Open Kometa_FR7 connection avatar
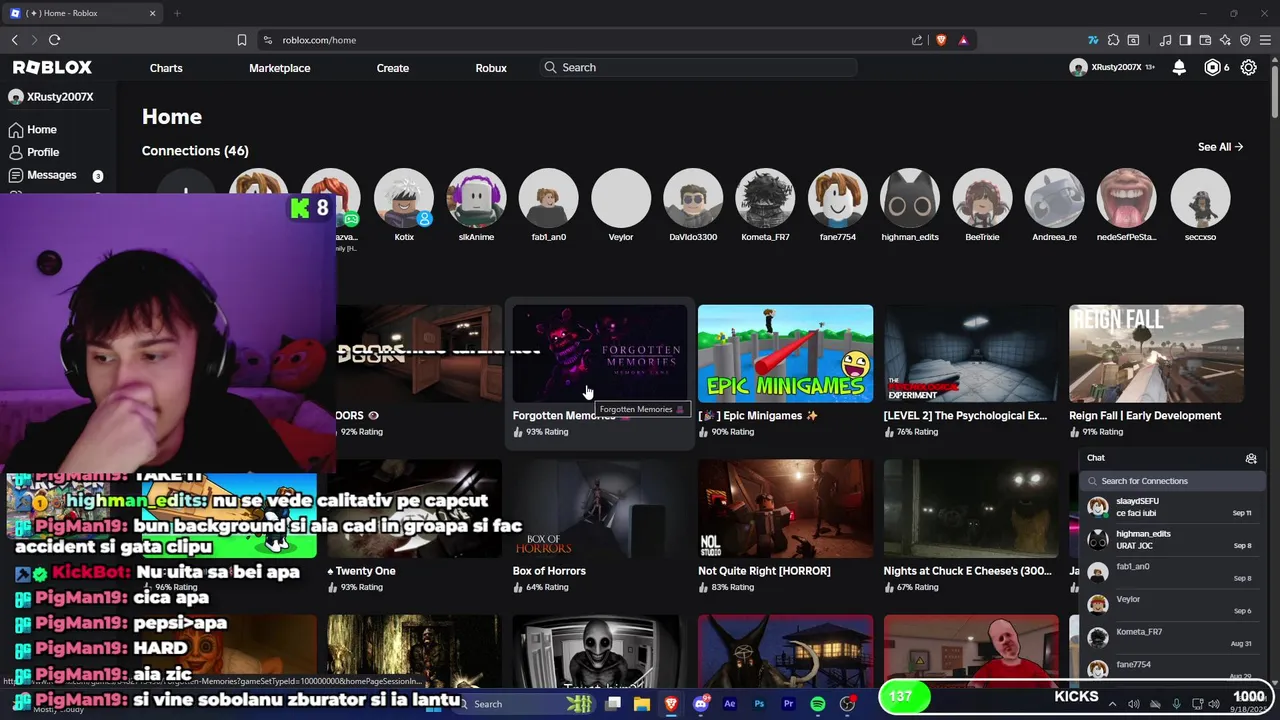The image size is (1280, 720). [765, 198]
